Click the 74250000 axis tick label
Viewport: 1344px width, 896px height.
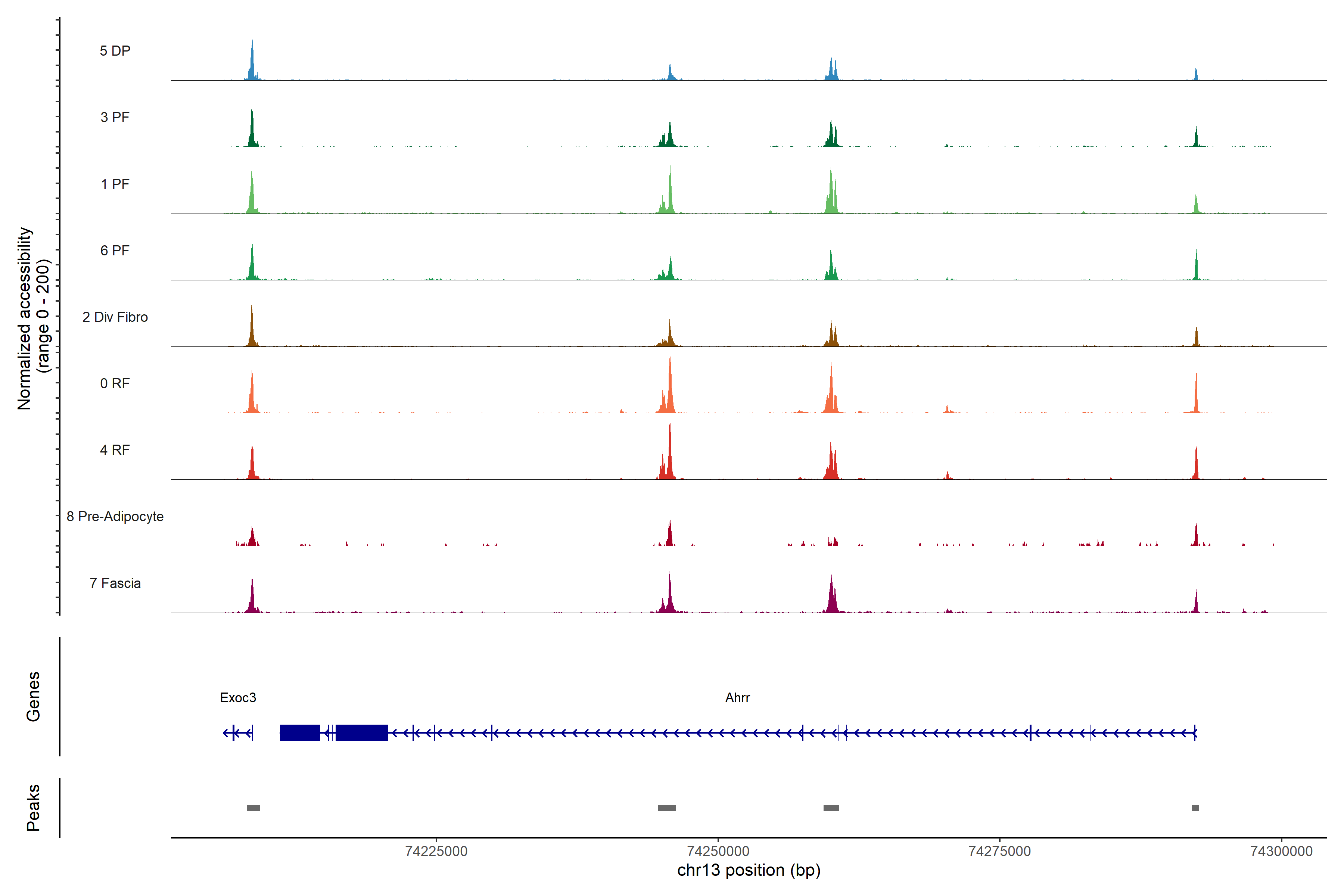click(718, 852)
